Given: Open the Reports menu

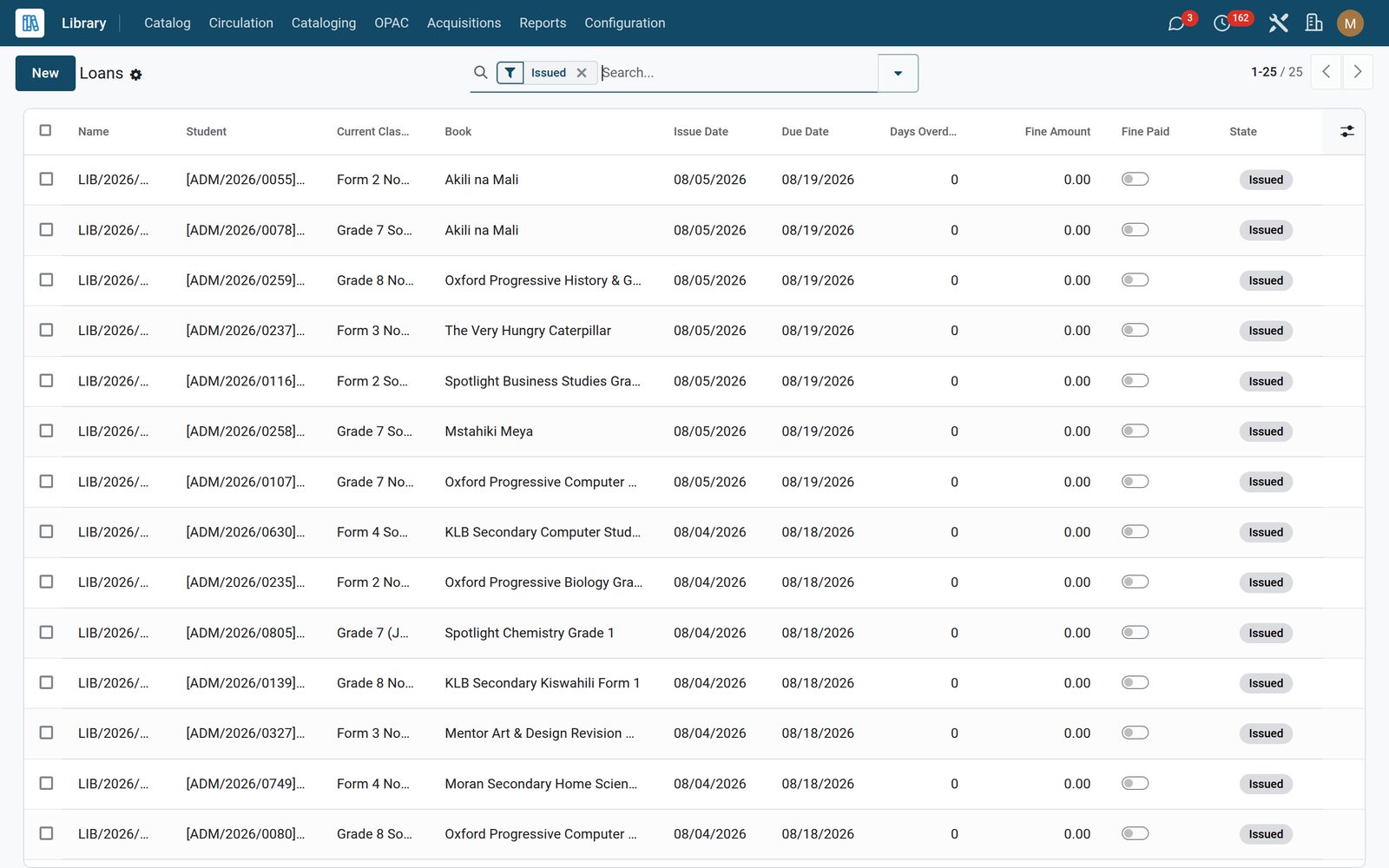Looking at the screenshot, I should click(x=543, y=23).
